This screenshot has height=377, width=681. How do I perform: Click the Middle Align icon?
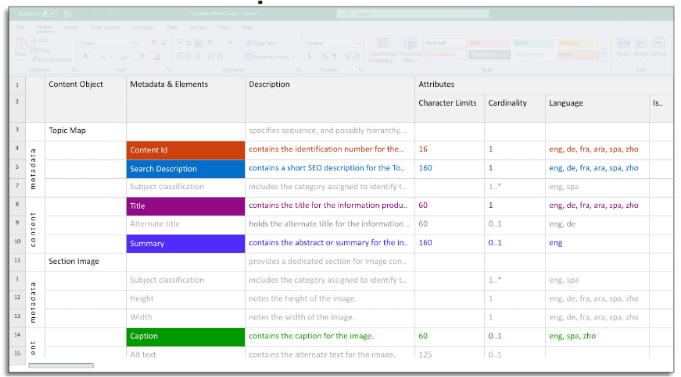point(188,43)
